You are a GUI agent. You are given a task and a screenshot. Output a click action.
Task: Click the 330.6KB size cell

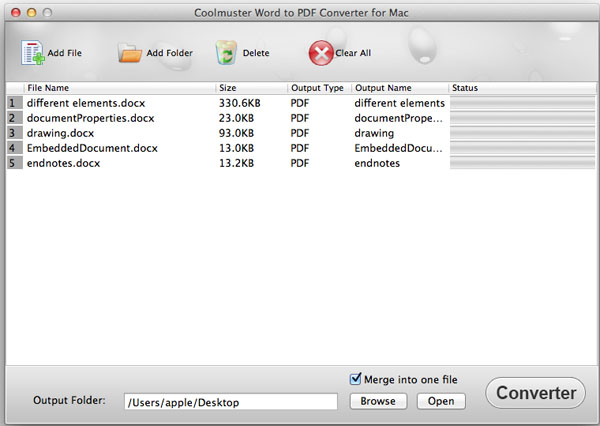(240, 103)
